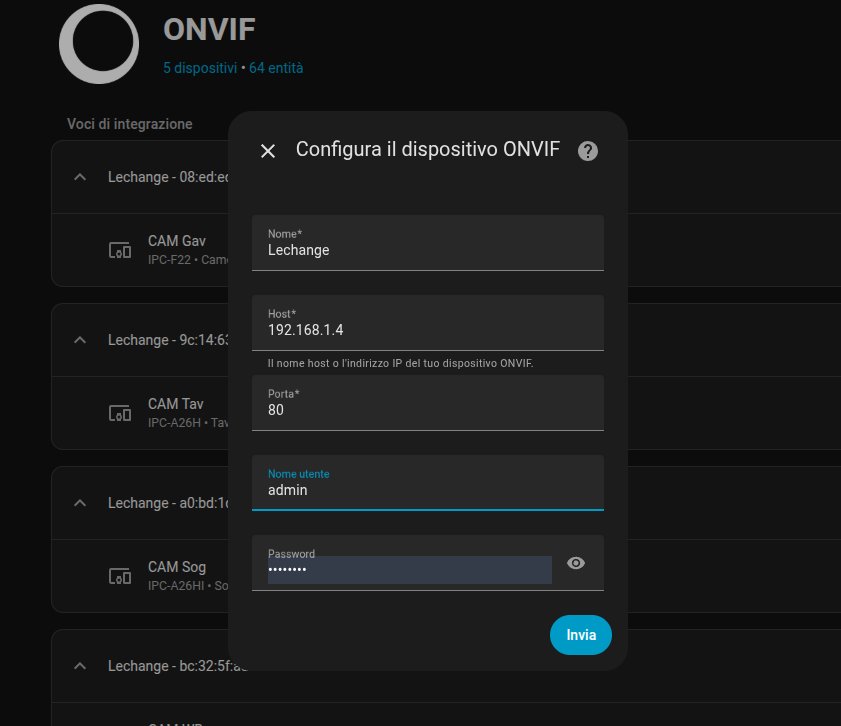Click the Voci di integrazione label
841x726 pixels.
coord(129,124)
